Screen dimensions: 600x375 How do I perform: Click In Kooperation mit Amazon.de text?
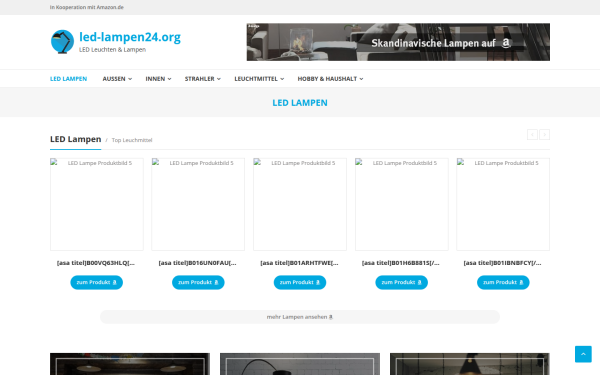point(86,7)
